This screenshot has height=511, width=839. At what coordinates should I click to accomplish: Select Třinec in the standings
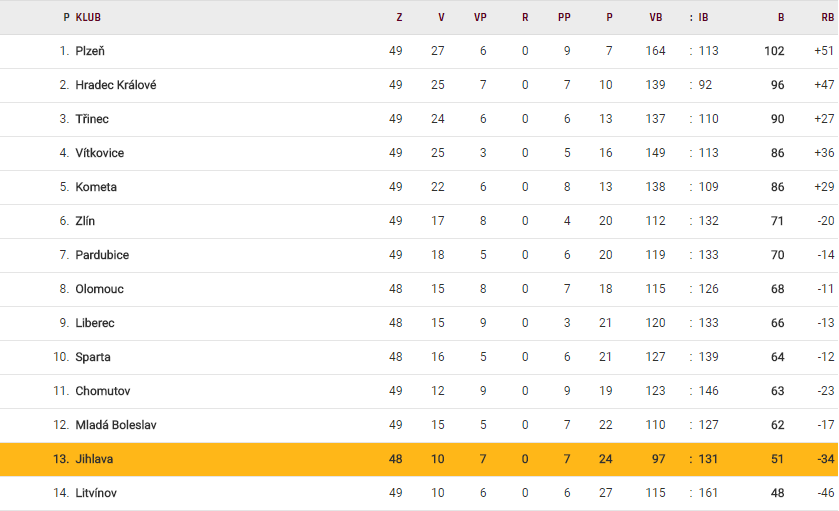[92, 119]
